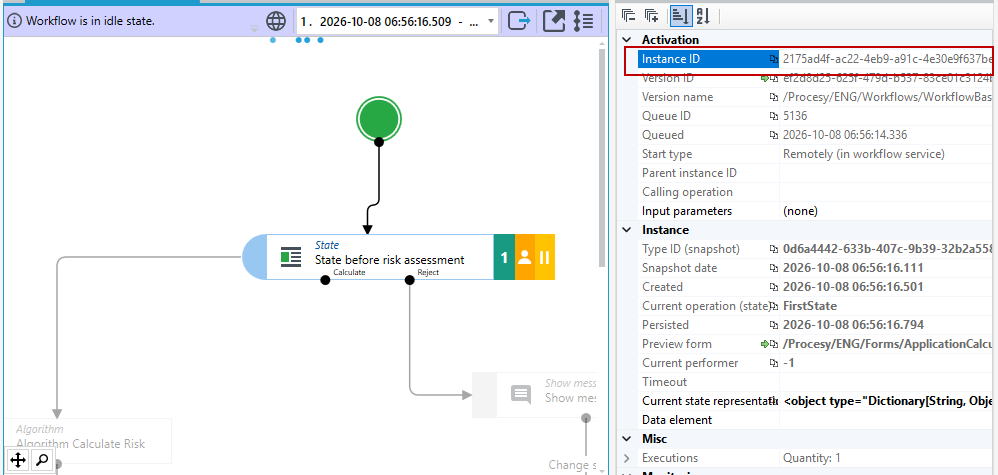Click the Reject output port
This screenshot has height=475, width=998.
pyautogui.click(x=409, y=280)
